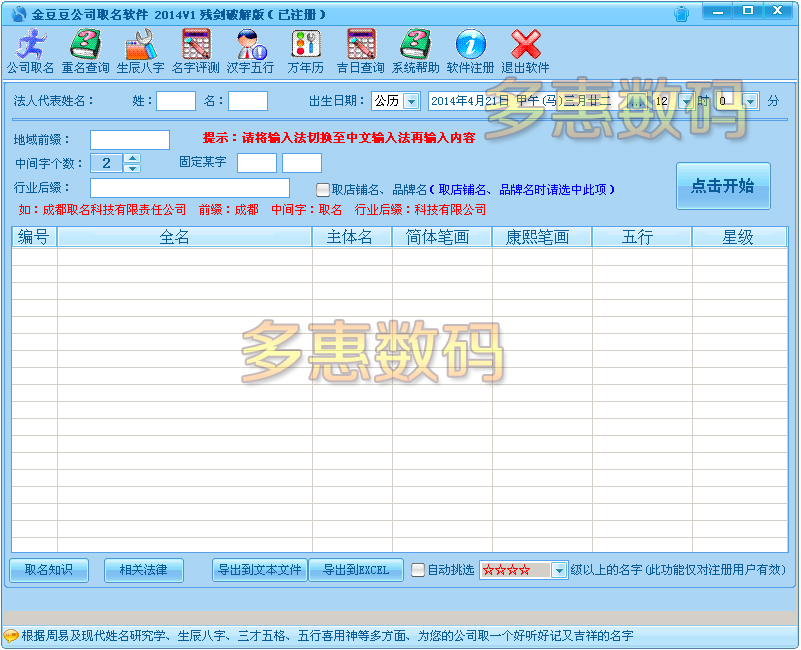Open the star rating dropdown
The image size is (801, 650).
click(x=559, y=570)
